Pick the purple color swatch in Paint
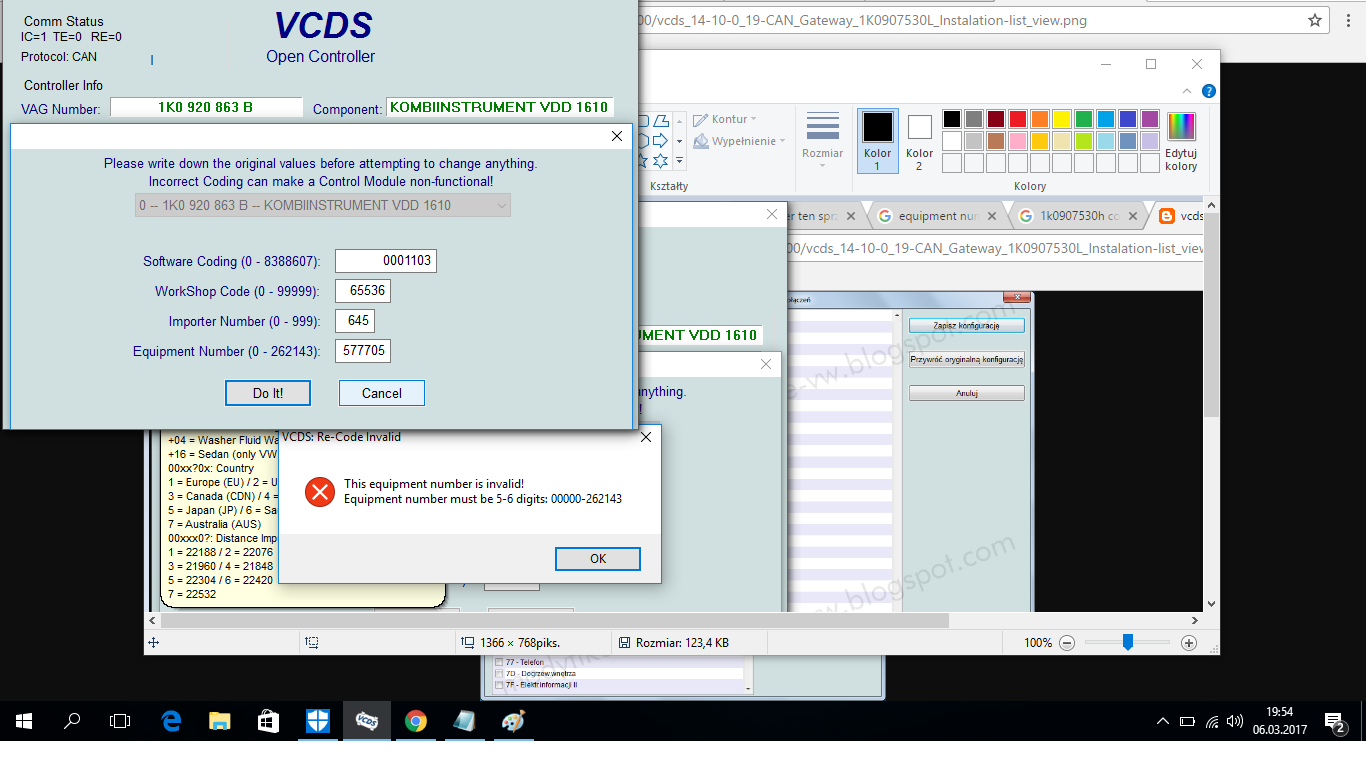This screenshot has width=1366, height=768. click(1150, 119)
